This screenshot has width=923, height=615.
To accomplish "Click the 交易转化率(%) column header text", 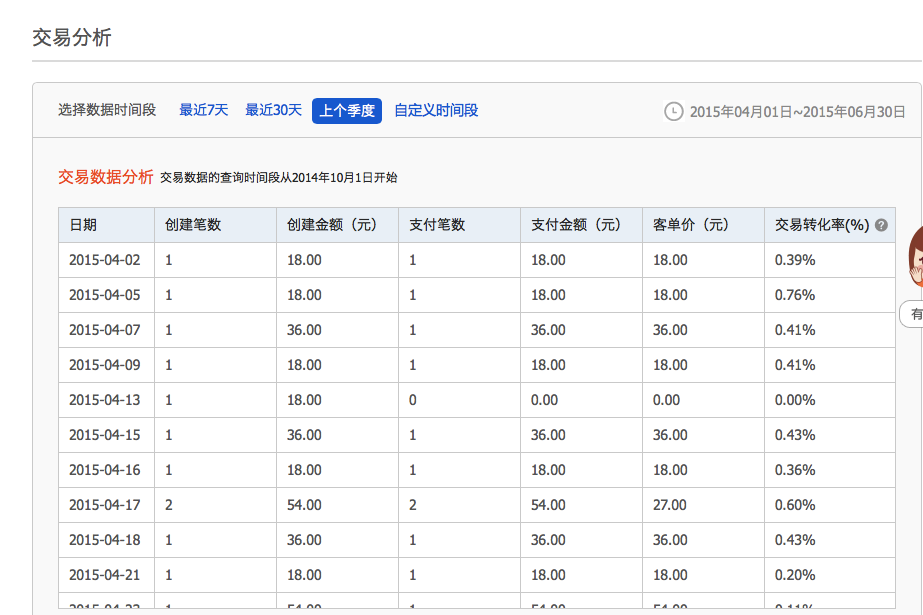I will pyautogui.click(x=822, y=225).
